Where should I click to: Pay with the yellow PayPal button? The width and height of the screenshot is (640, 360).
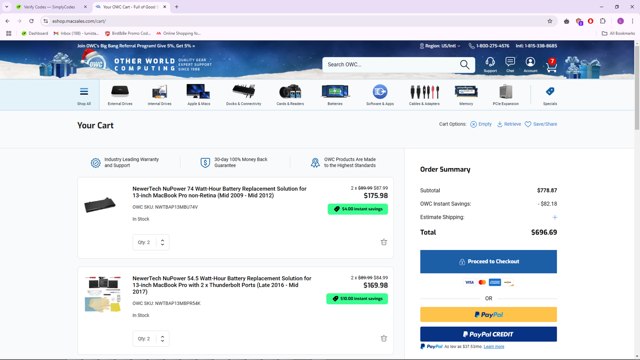[488, 314]
